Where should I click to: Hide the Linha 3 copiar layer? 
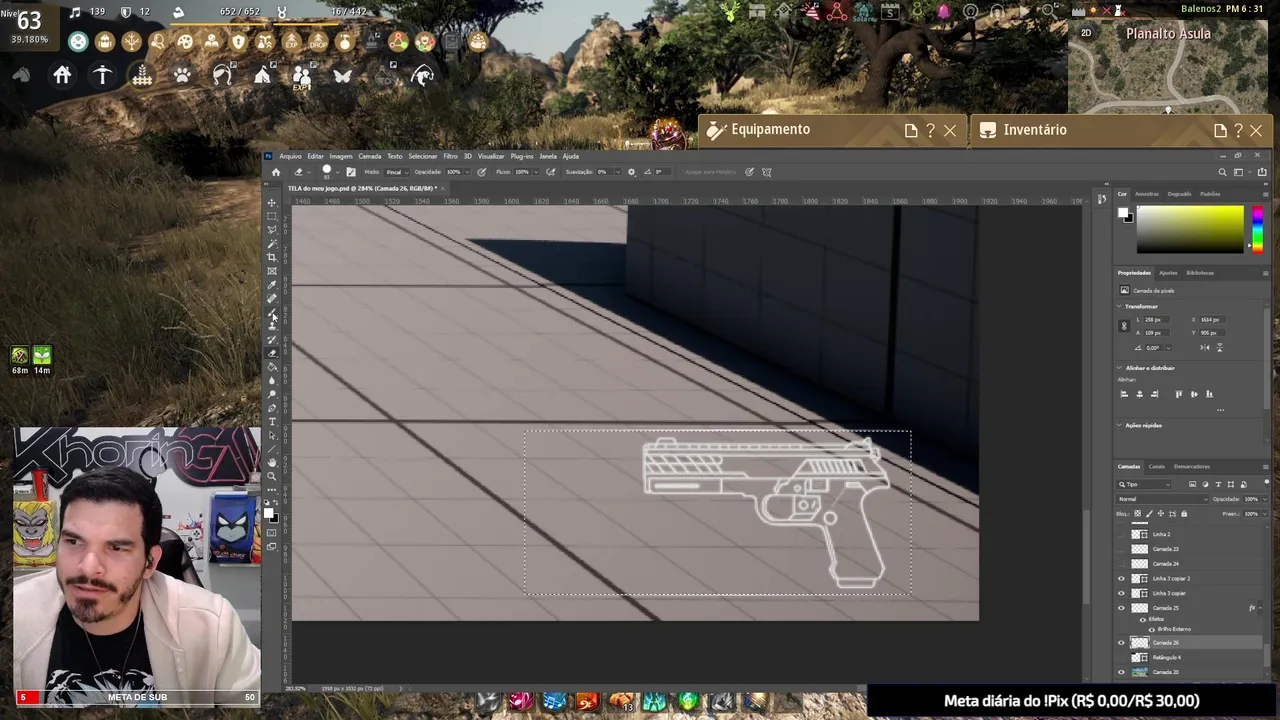(1121, 593)
